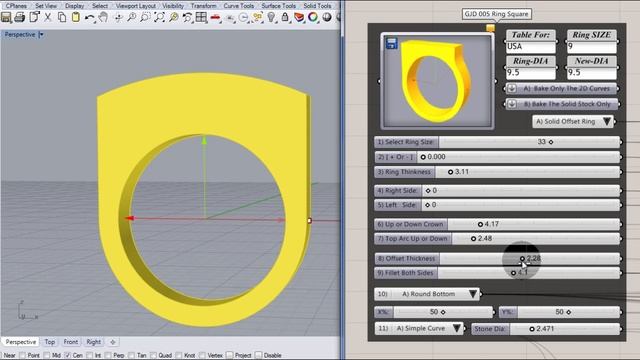
Task: Click Bake Only The 2D Curves button
Action: coord(562,89)
